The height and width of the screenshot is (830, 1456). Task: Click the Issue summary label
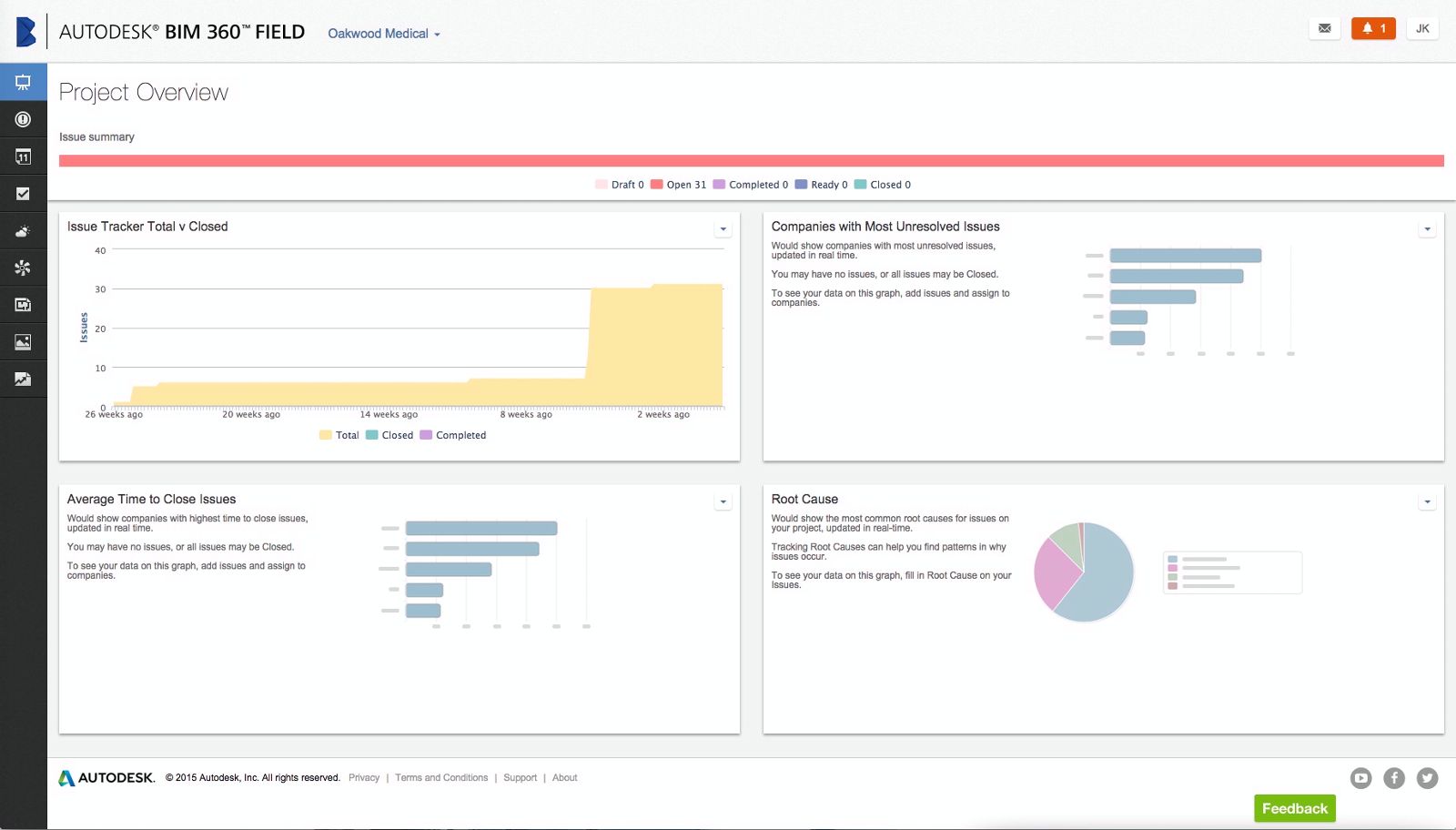[96, 137]
